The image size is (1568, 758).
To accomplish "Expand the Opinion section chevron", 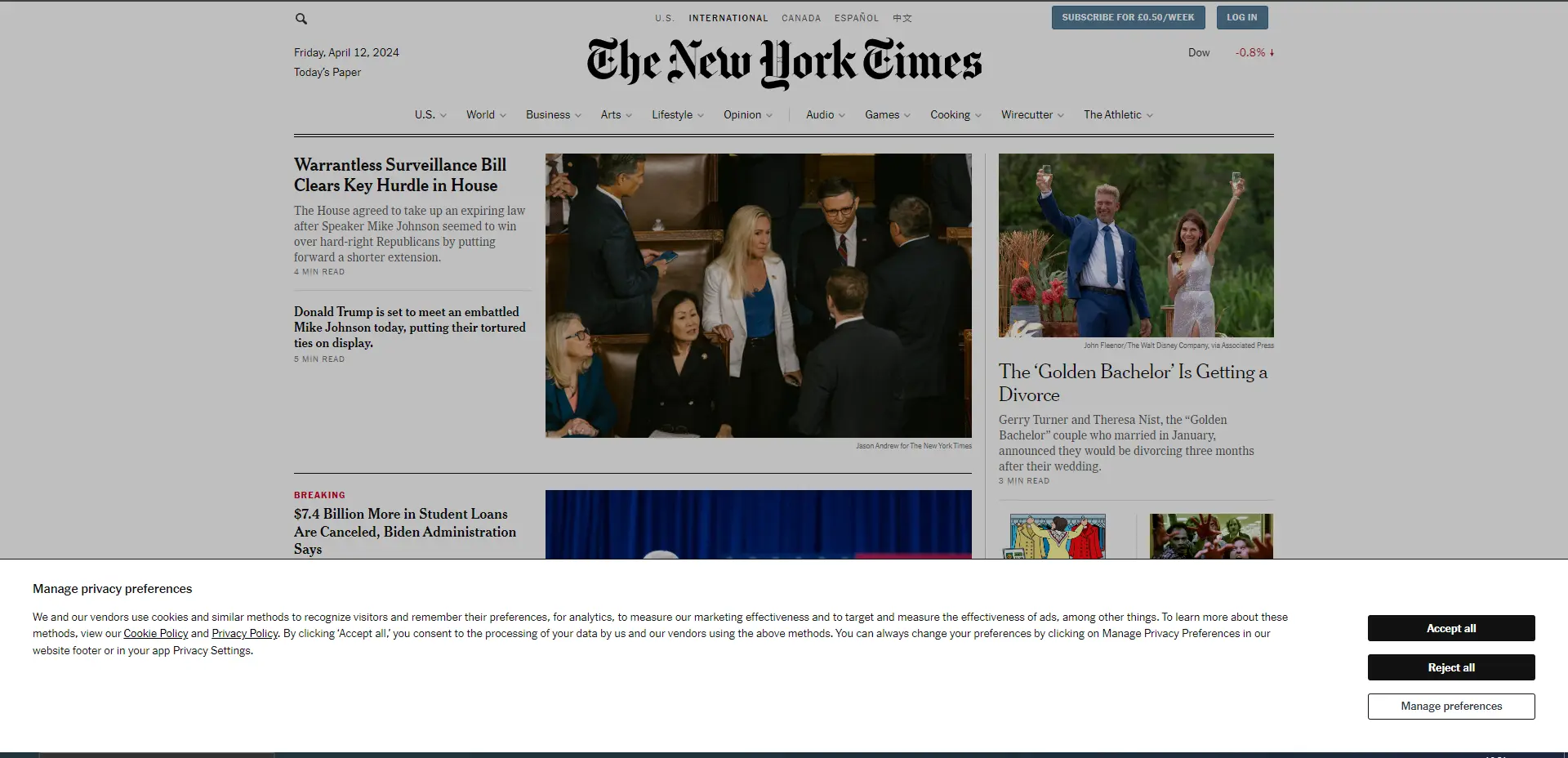I will [x=769, y=115].
